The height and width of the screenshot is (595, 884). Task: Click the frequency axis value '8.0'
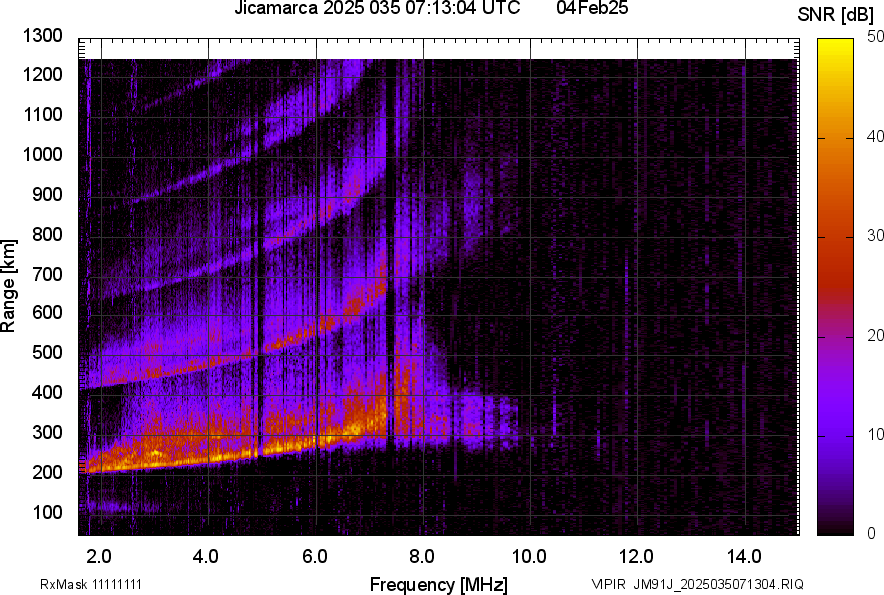(x=422, y=557)
